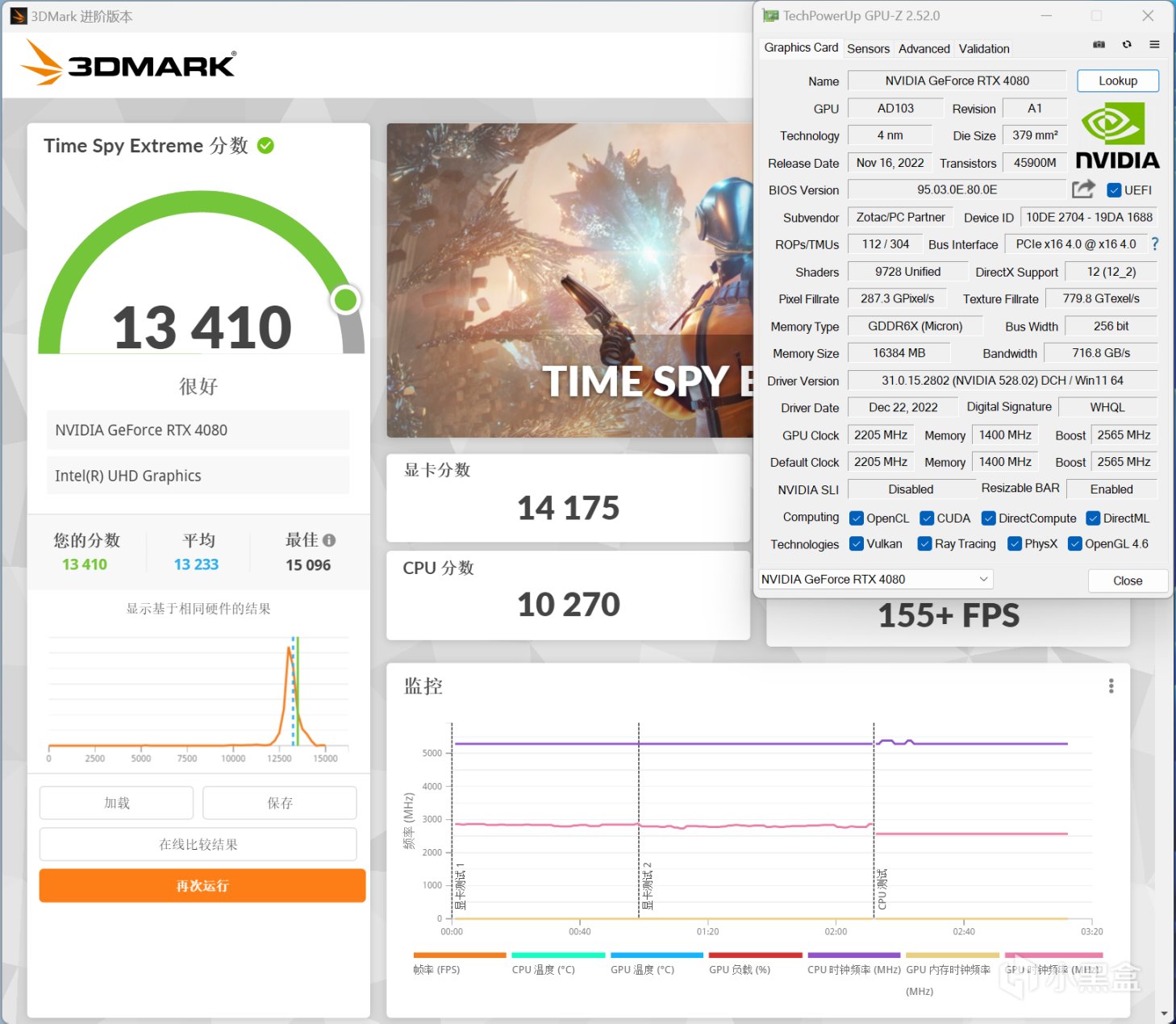Click the 显卡分数 value 14 175

(569, 508)
